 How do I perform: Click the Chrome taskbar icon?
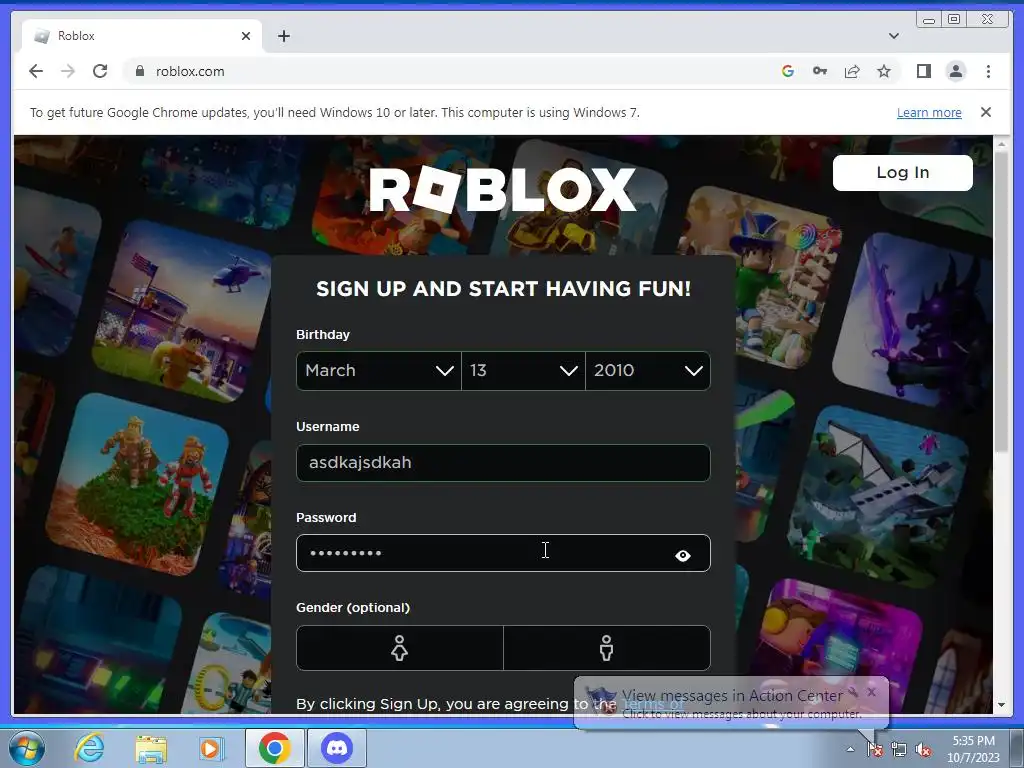click(274, 748)
